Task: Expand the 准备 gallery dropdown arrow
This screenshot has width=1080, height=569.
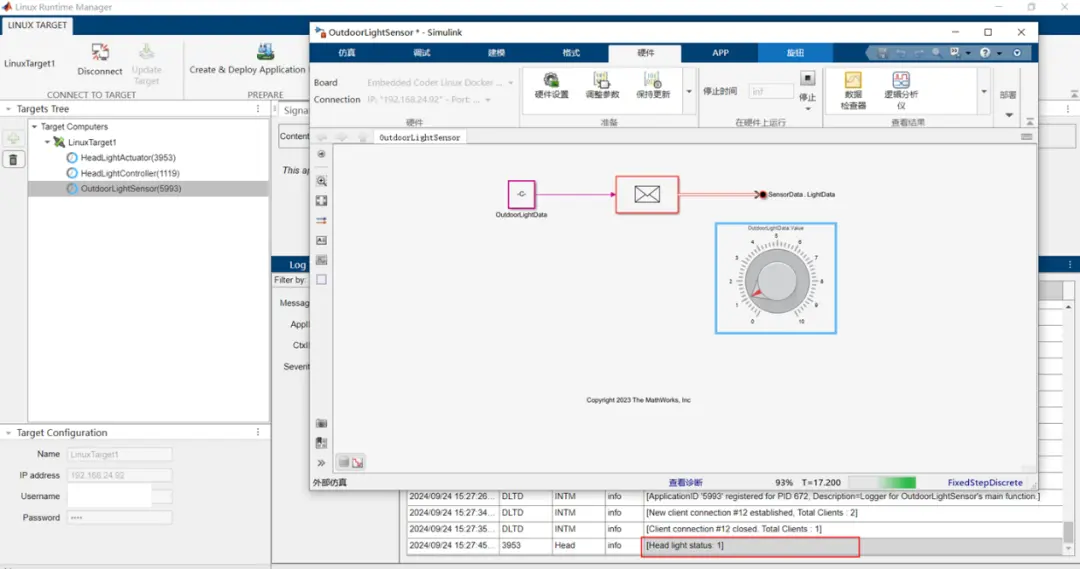Action: (689, 92)
